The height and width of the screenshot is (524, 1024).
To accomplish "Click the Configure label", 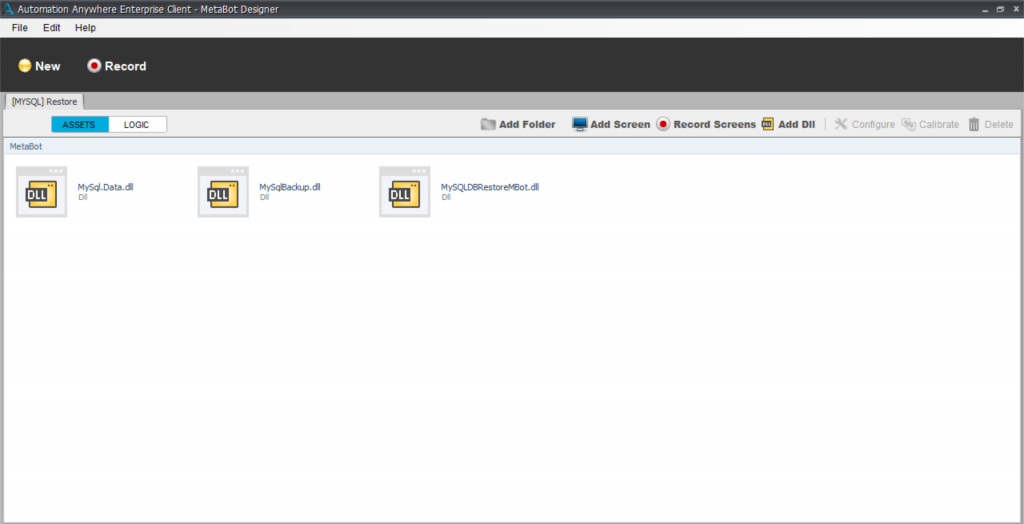I will [873, 124].
